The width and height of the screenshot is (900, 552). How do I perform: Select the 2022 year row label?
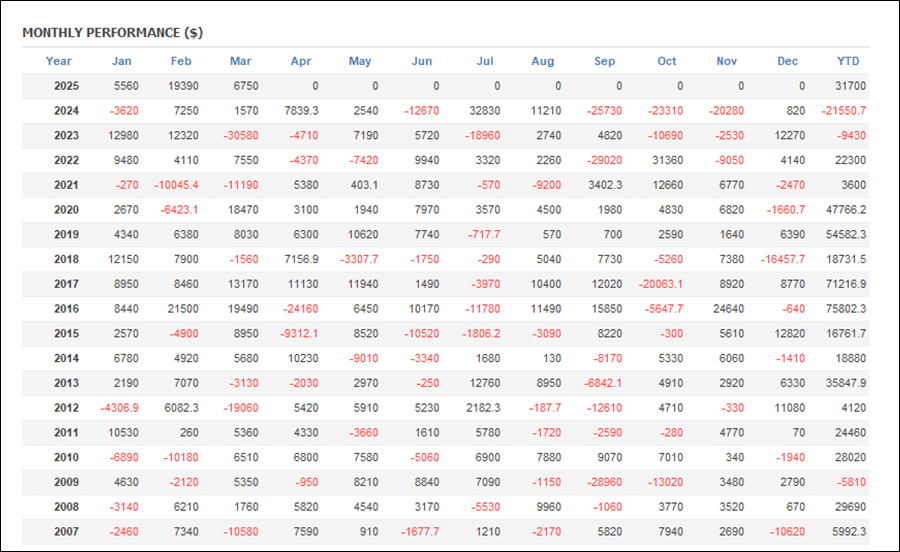67,160
